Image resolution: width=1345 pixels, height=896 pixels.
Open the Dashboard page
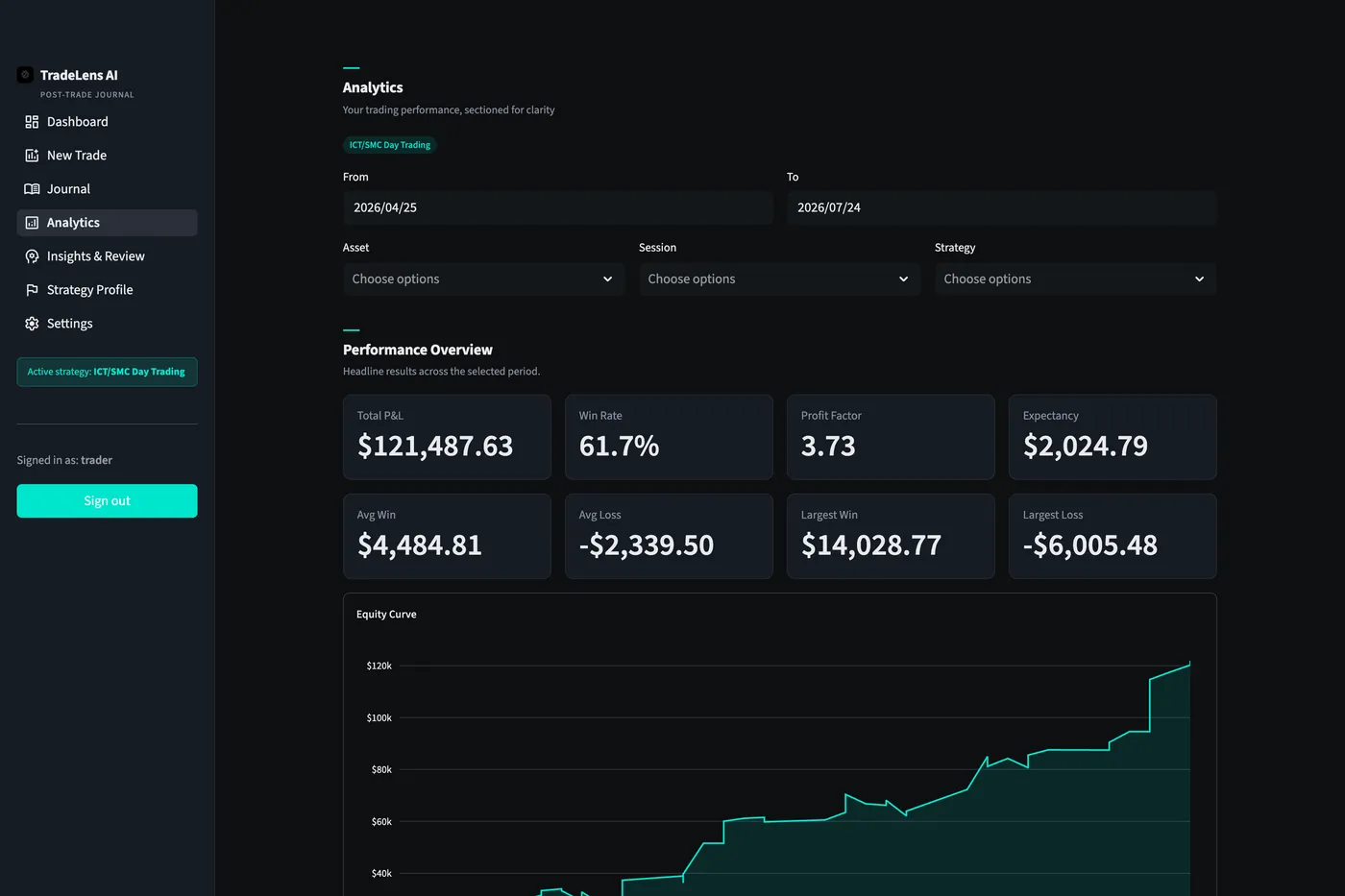(x=107, y=122)
